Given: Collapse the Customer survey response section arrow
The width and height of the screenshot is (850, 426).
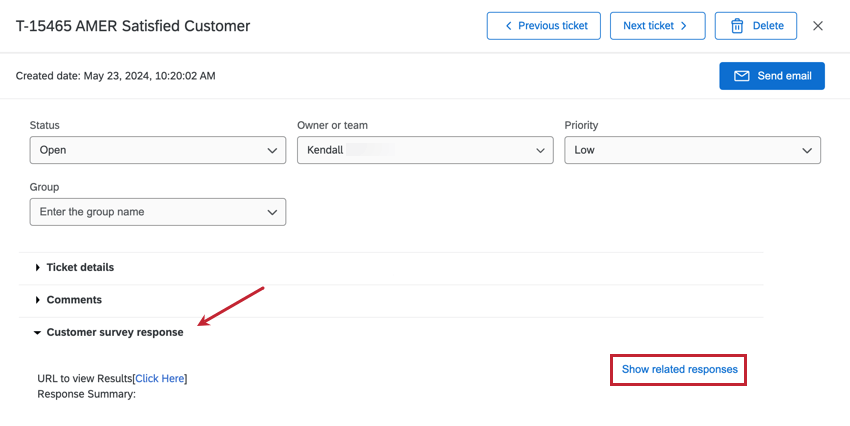Looking at the screenshot, I should point(38,333).
